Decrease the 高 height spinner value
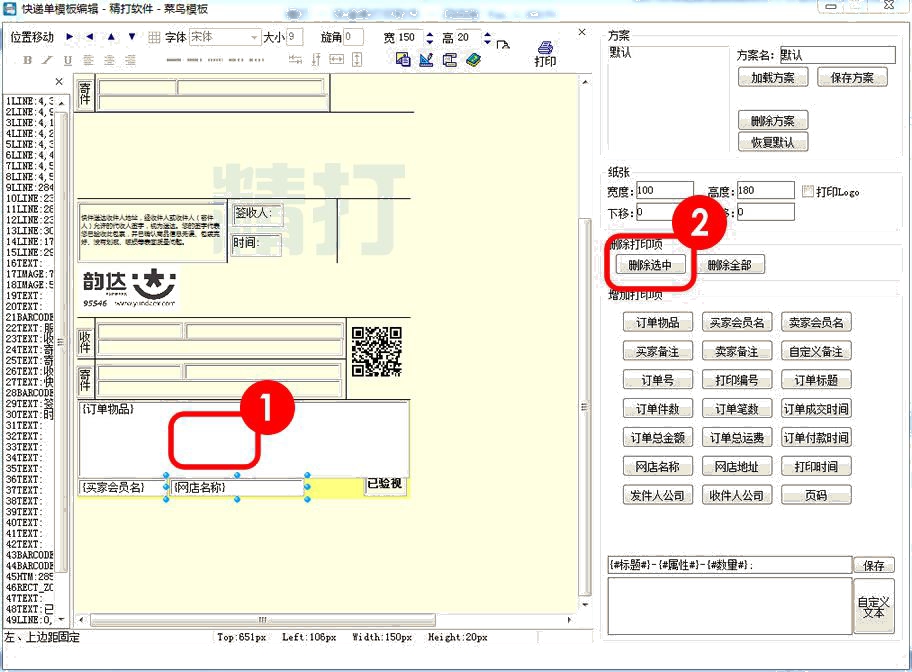 487,42
